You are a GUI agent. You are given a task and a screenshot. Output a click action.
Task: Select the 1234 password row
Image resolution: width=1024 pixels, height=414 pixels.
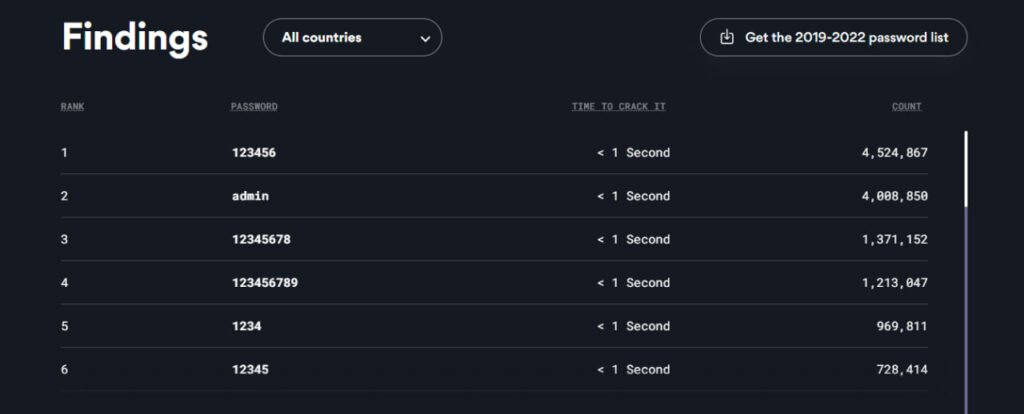[494, 326]
